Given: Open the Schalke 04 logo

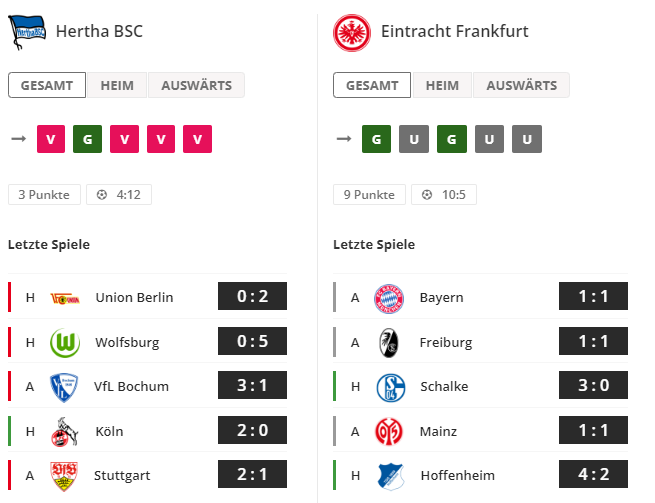Looking at the screenshot, I should coord(391,387).
